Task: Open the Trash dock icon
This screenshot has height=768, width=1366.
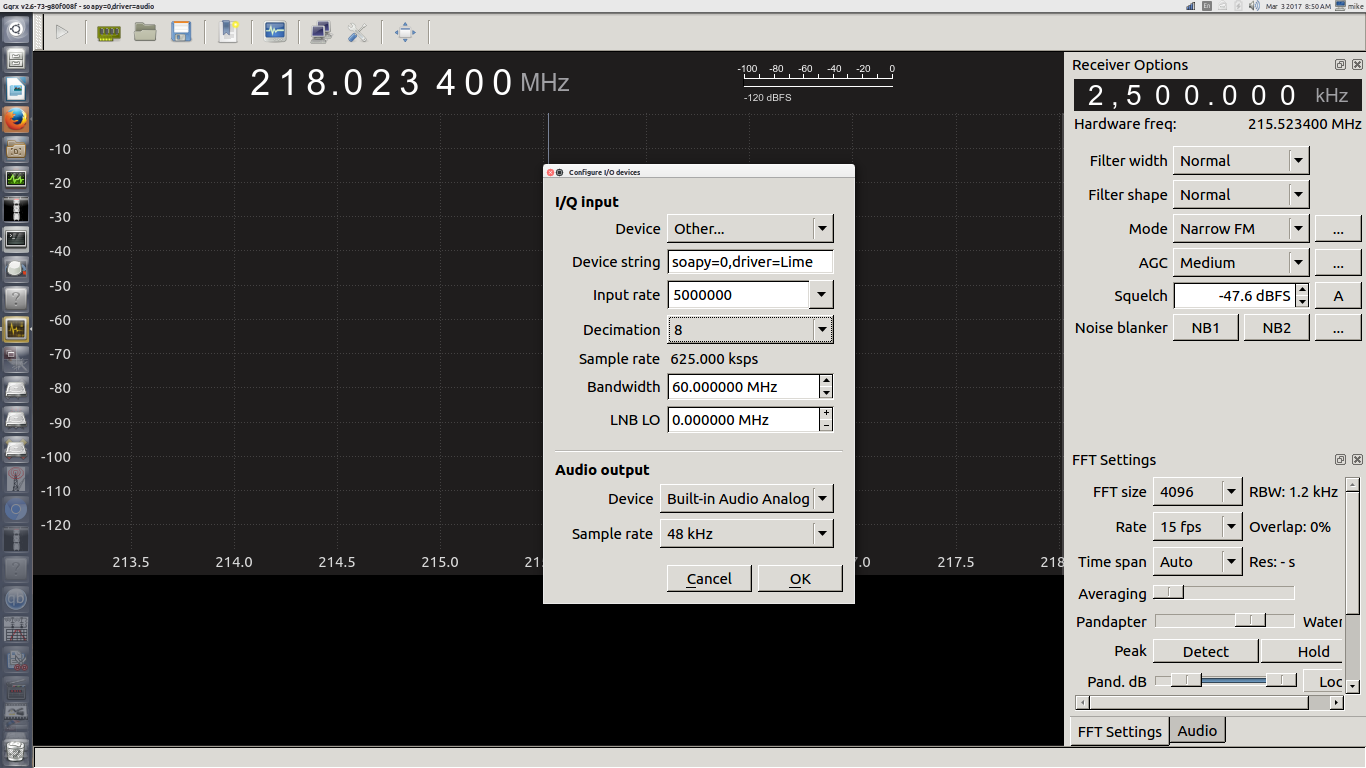Action: [x=16, y=750]
